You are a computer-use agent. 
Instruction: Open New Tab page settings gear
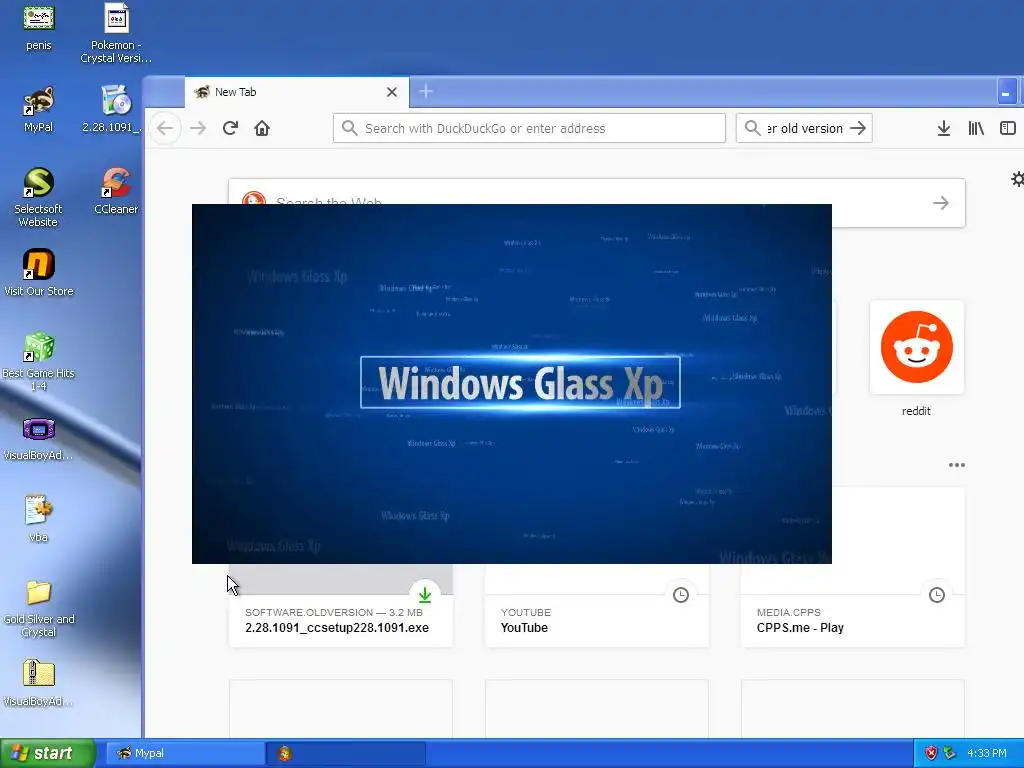coord(1017,179)
